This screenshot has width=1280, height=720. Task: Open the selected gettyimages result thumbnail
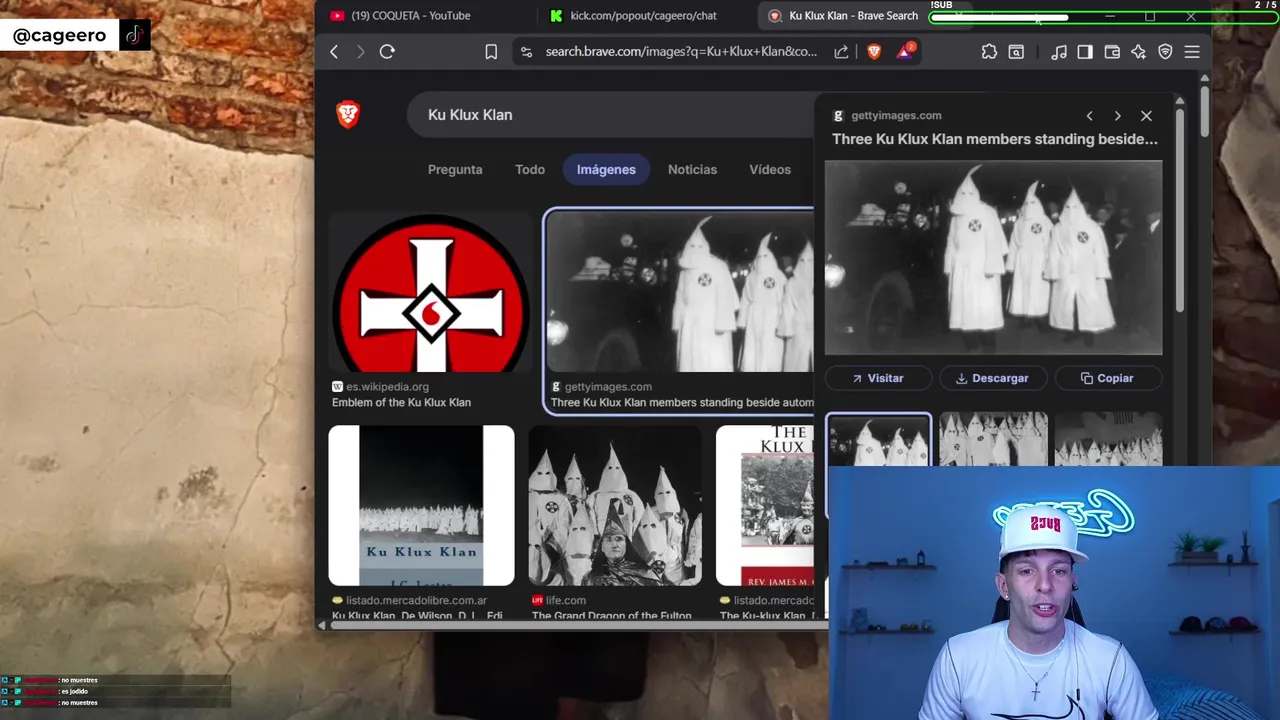[681, 292]
